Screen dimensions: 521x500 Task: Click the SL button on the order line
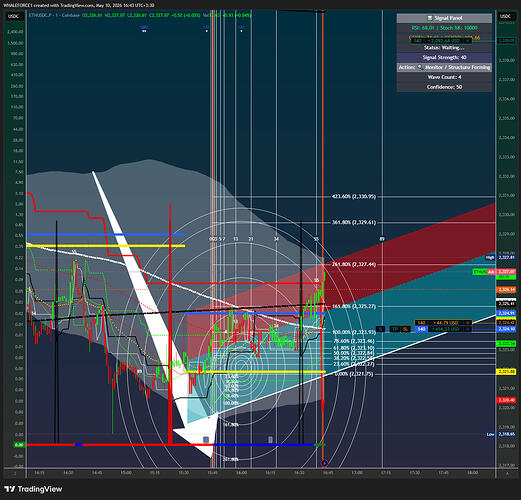coord(405,329)
